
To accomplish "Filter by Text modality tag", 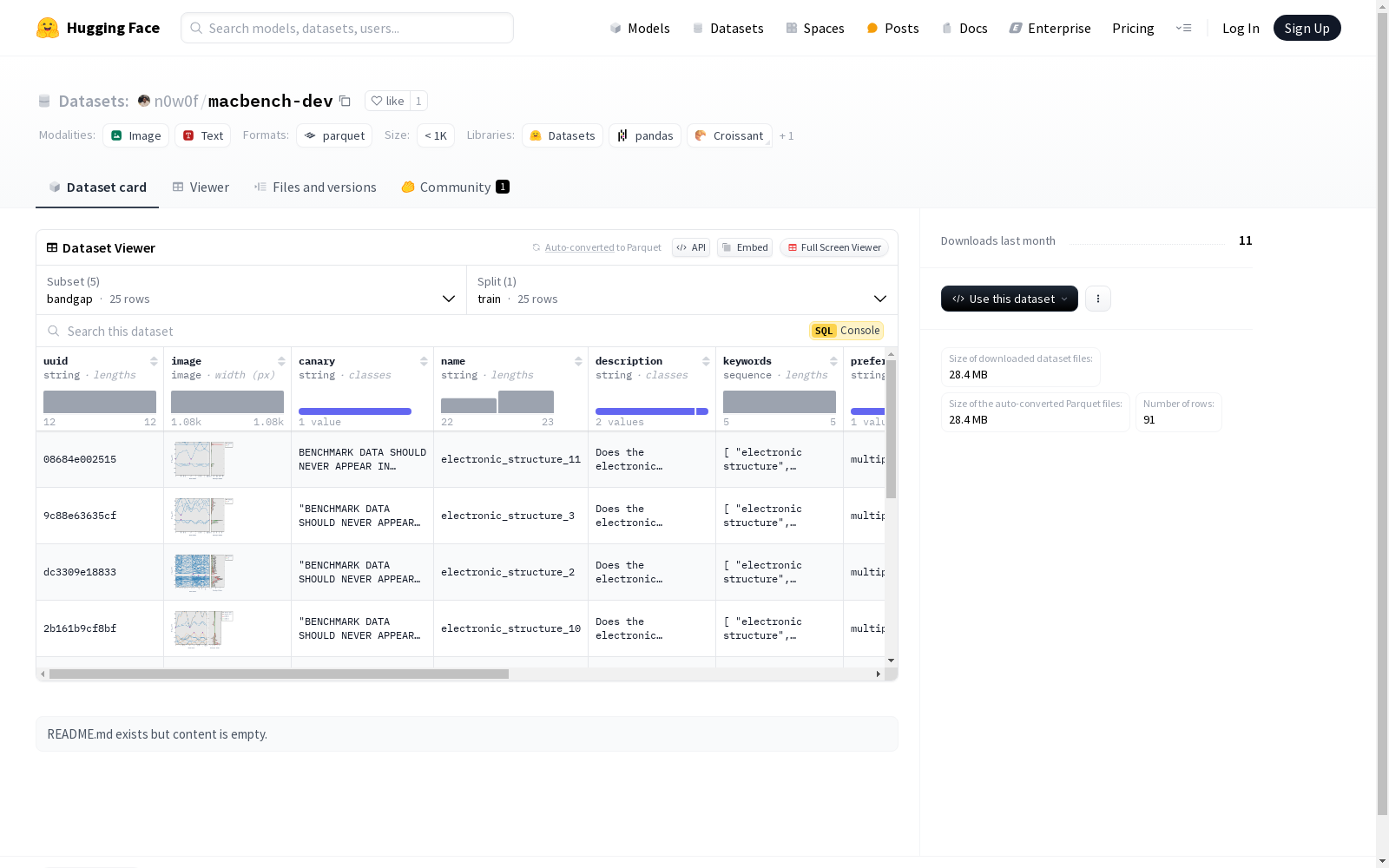I will pos(202,135).
